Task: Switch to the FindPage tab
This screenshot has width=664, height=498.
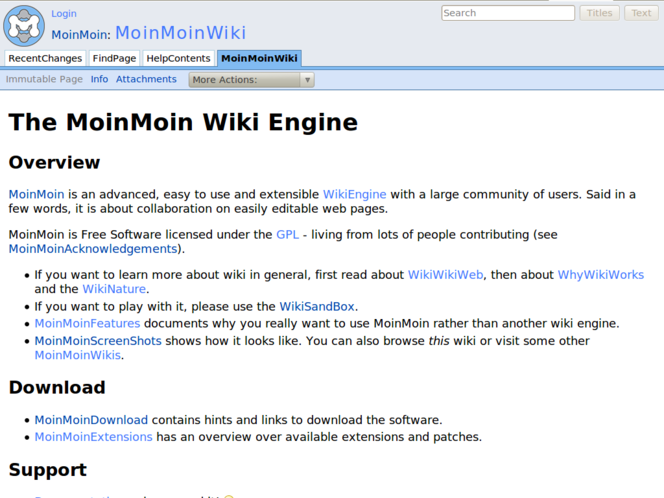Action: pos(114,58)
